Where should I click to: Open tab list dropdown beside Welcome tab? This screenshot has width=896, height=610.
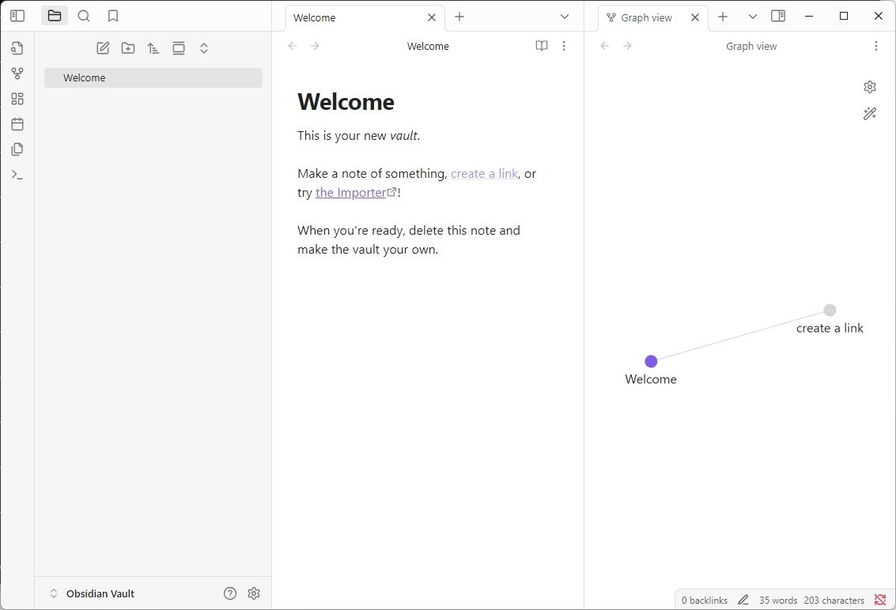coord(564,17)
